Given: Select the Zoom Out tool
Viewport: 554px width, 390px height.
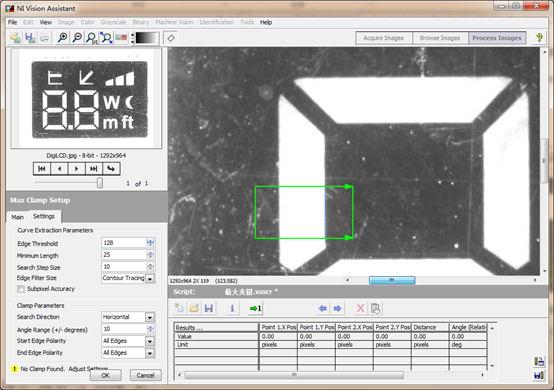Looking at the screenshot, I should [77, 38].
